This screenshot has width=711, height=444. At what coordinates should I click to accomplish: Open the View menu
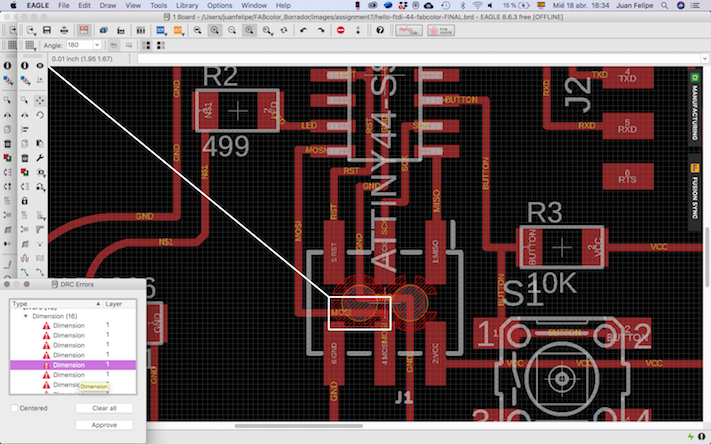coord(133,5)
